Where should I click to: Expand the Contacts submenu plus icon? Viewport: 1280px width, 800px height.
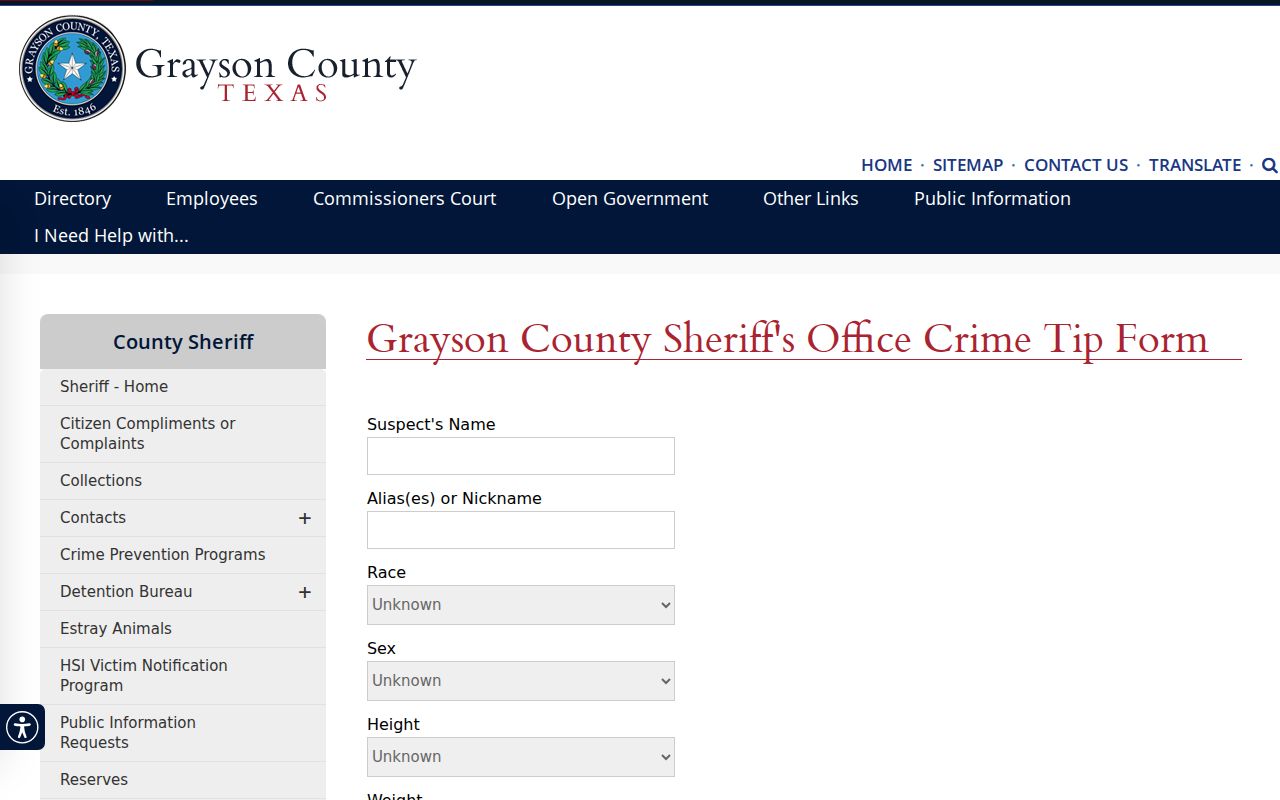click(x=305, y=518)
